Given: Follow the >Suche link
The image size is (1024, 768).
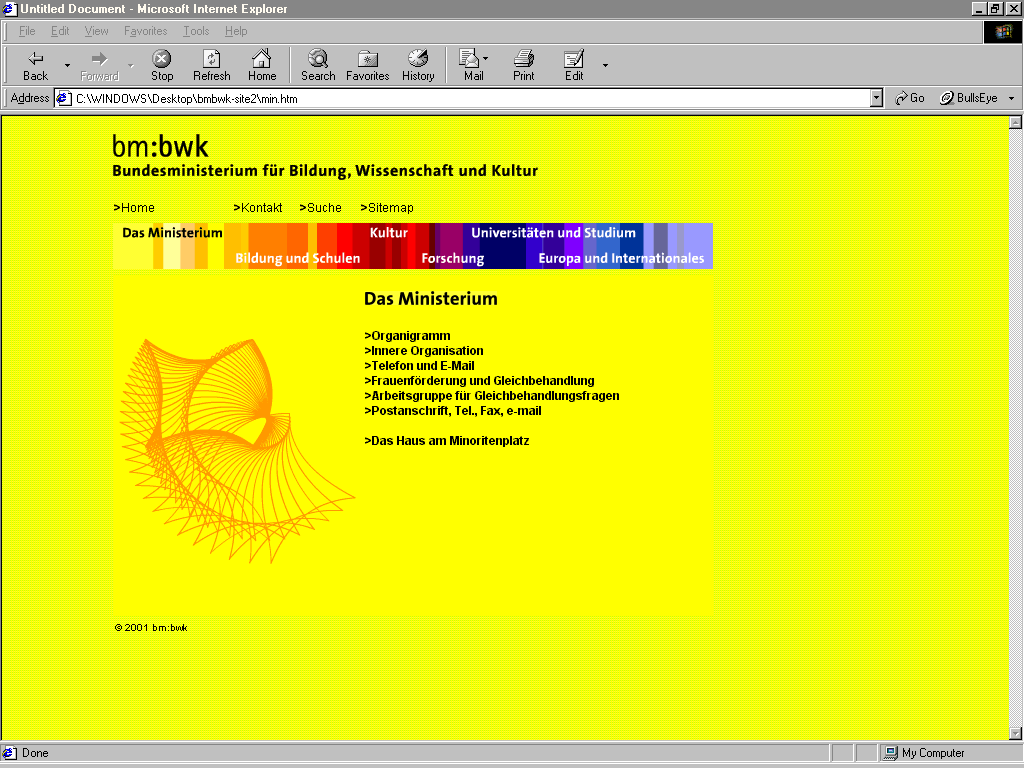Looking at the screenshot, I should tap(321, 208).
